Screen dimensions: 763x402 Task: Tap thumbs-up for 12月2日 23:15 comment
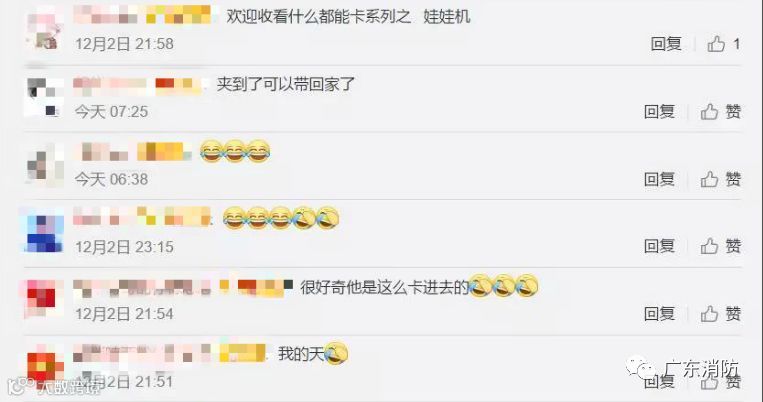(709, 246)
